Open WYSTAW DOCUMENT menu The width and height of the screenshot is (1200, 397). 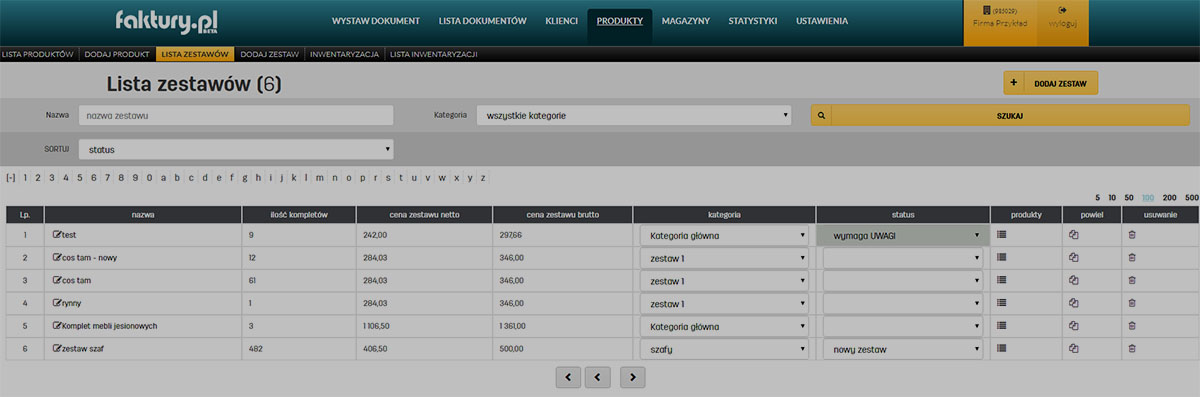(x=376, y=20)
